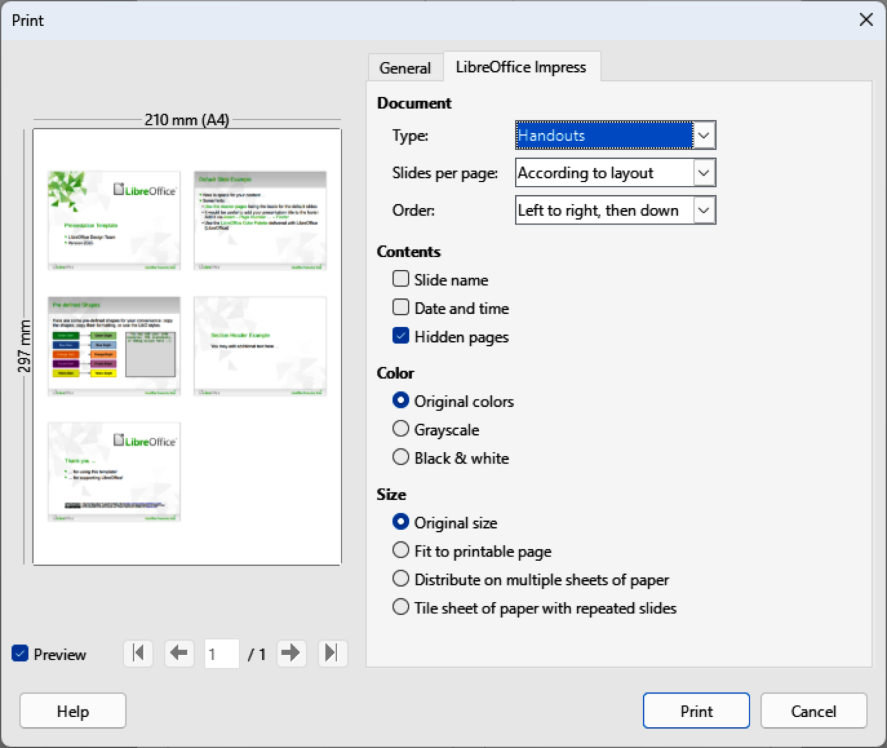Choose Fit to printable page

(x=401, y=551)
